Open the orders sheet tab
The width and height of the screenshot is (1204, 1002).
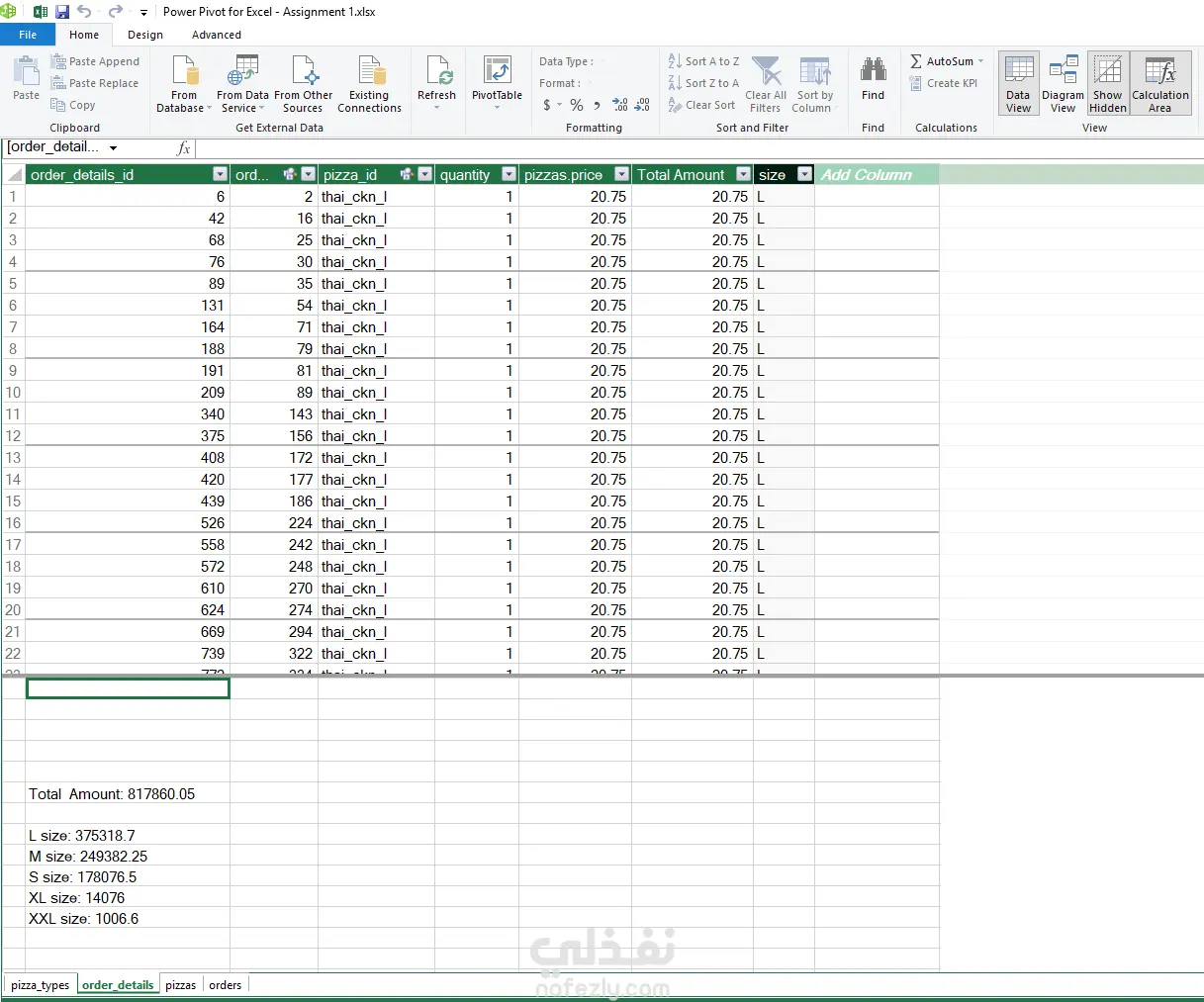tap(226, 985)
